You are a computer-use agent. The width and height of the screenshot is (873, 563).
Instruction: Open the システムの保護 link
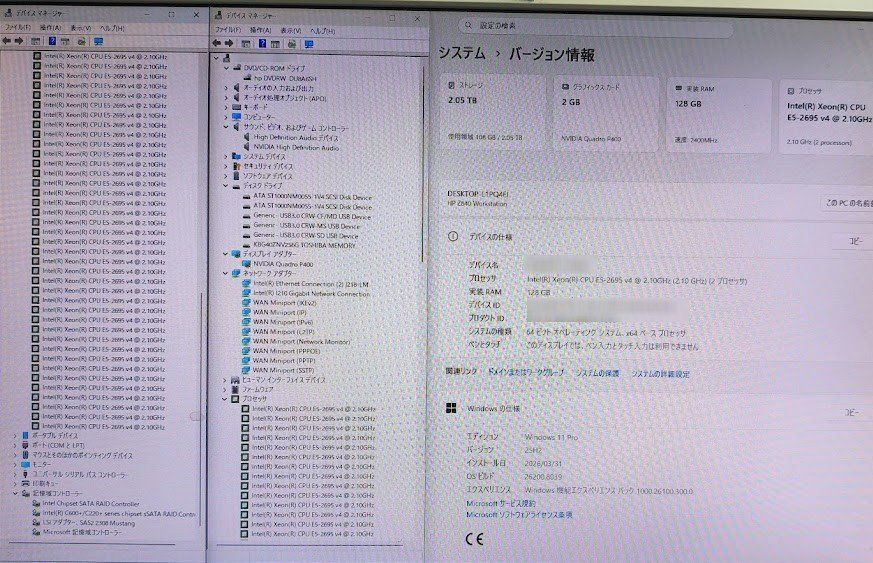597,373
